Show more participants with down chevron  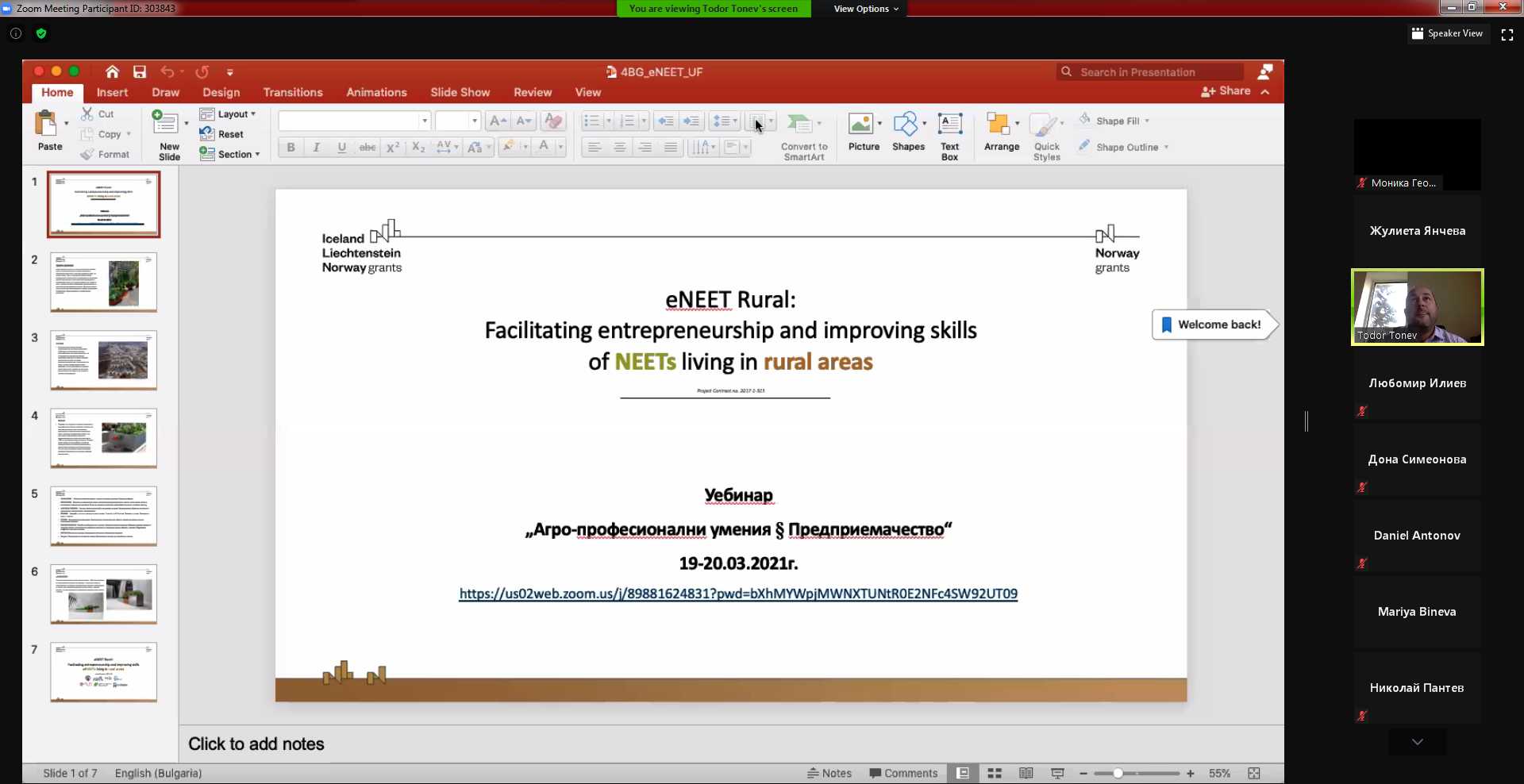[1418, 741]
